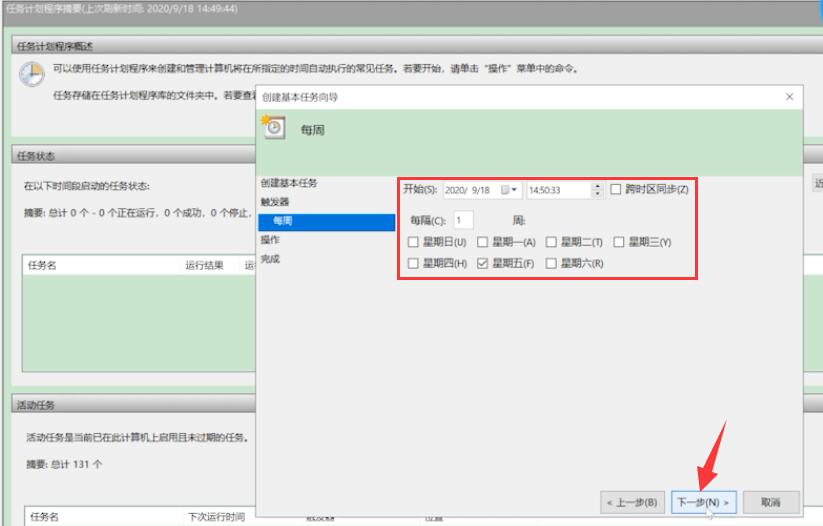Check the 星期四(H) checkbox
The image size is (823, 526).
(x=413, y=263)
